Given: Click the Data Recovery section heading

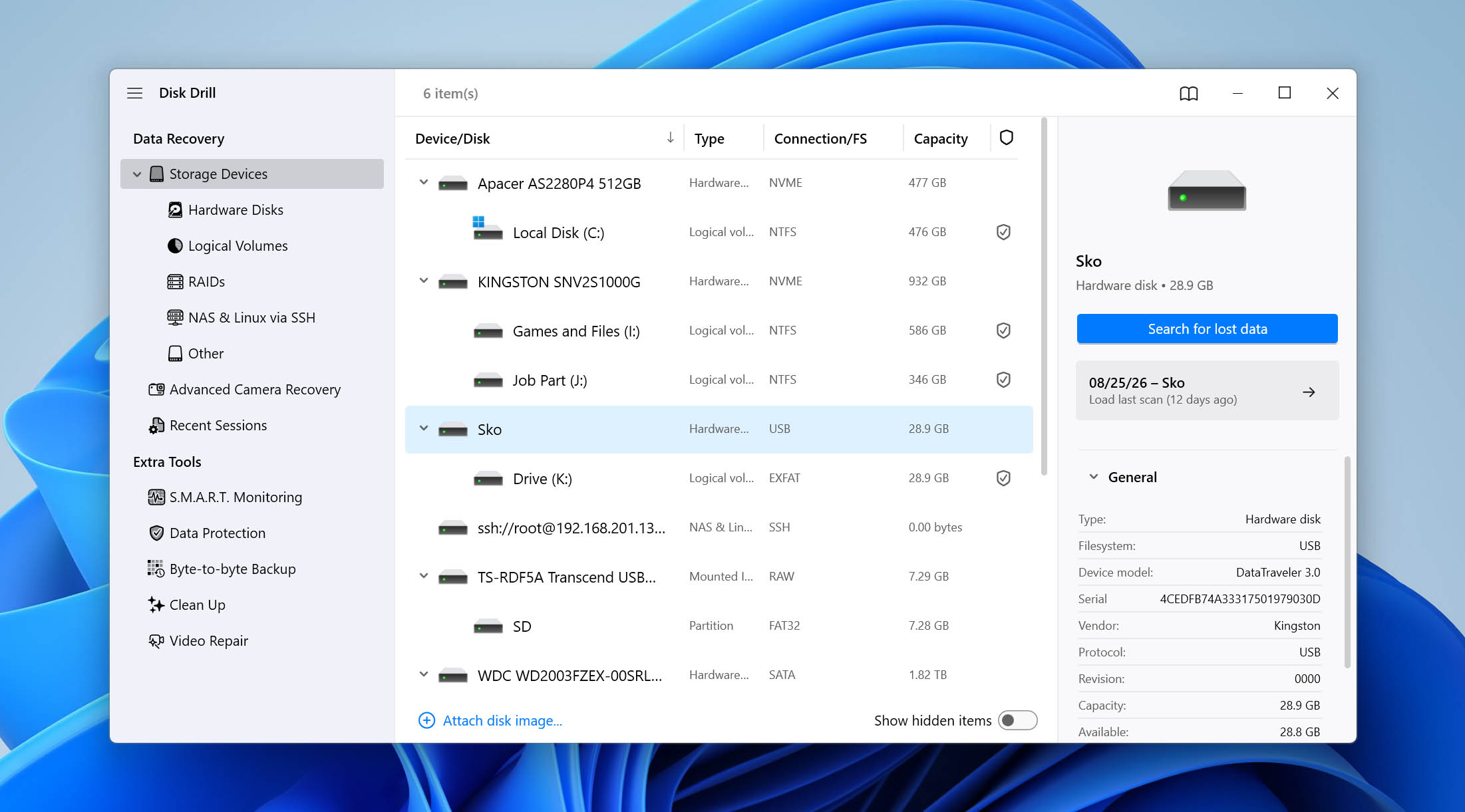Looking at the screenshot, I should [x=178, y=138].
